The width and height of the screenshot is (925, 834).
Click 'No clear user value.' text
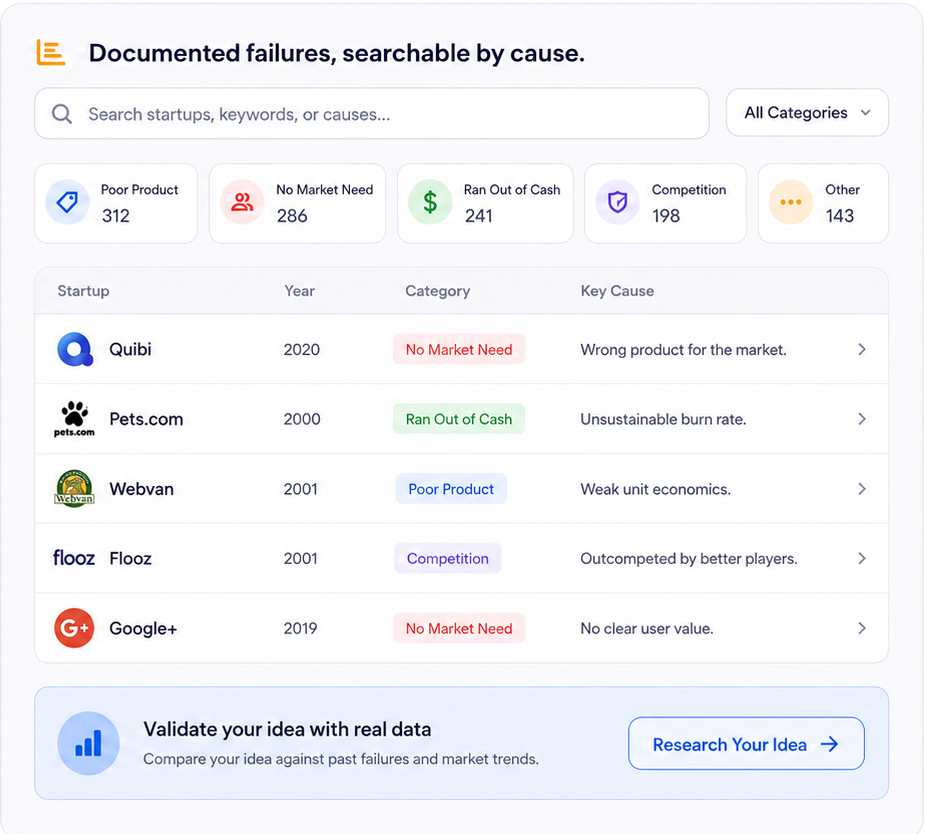(647, 628)
